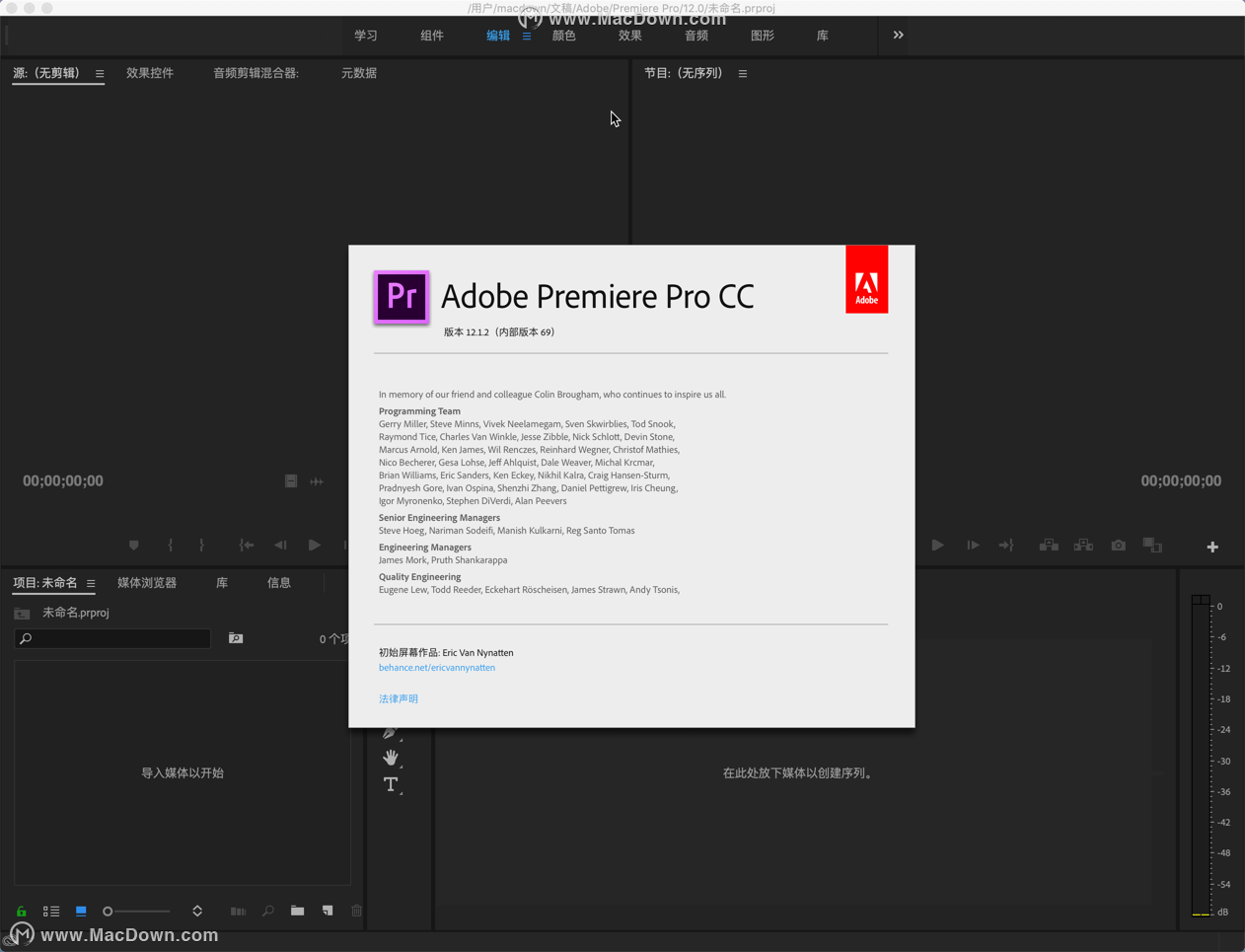1245x952 pixels.
Task: Click the audio meter level bars
Action: click(1201, 756)
